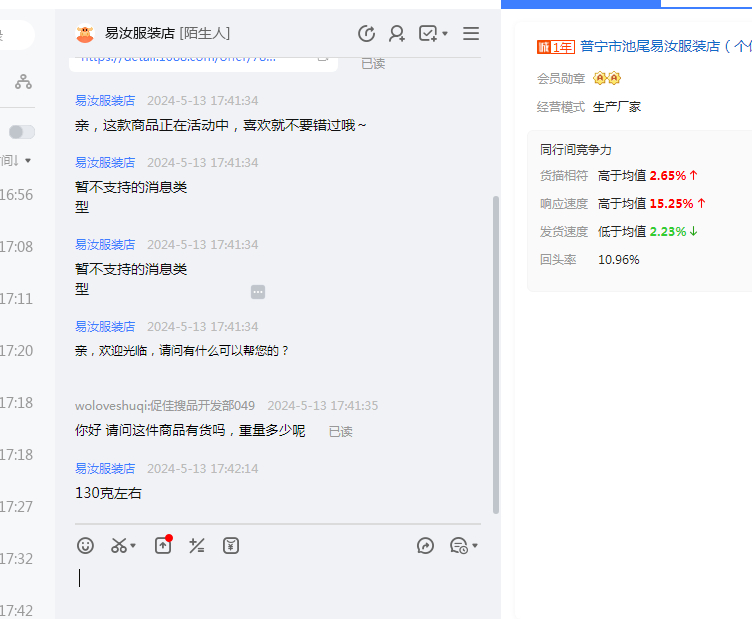Select the 17:42 conversation entry
This screenshot has width=752, height=619.
[16, 610]
